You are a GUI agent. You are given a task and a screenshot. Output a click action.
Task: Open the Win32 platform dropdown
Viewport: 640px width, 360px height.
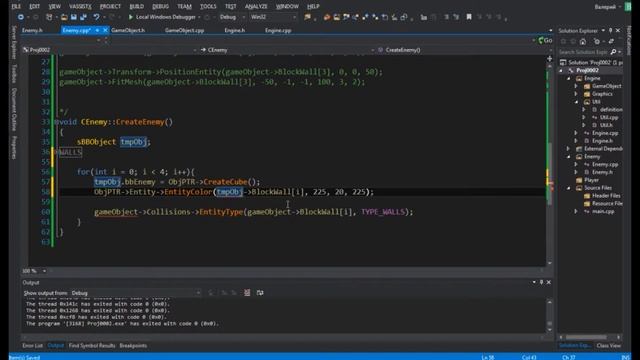click(294, 17)
